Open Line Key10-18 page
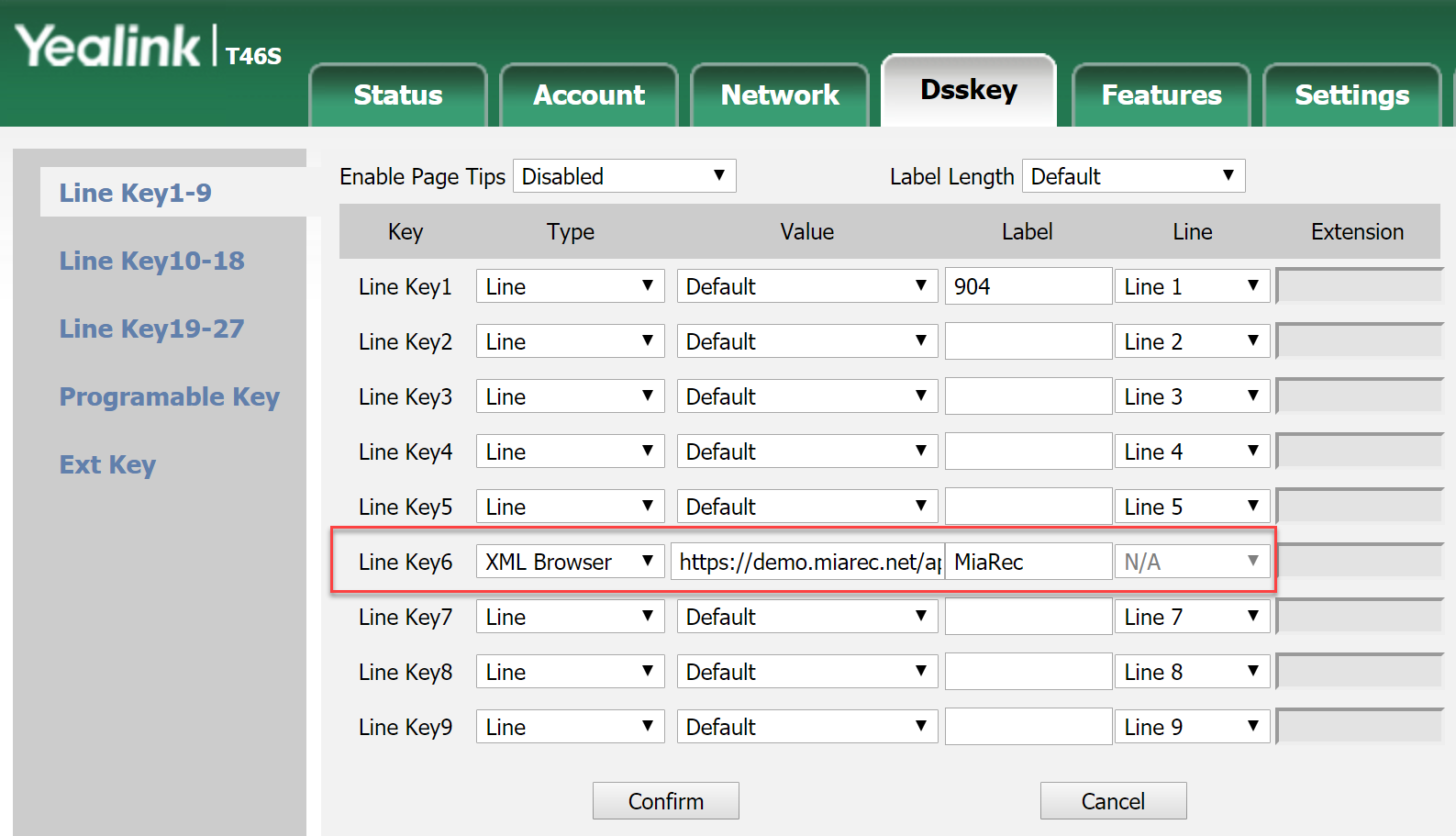Screen dimensions: 1456x836 pyautogui.click(x=152, y=261)
